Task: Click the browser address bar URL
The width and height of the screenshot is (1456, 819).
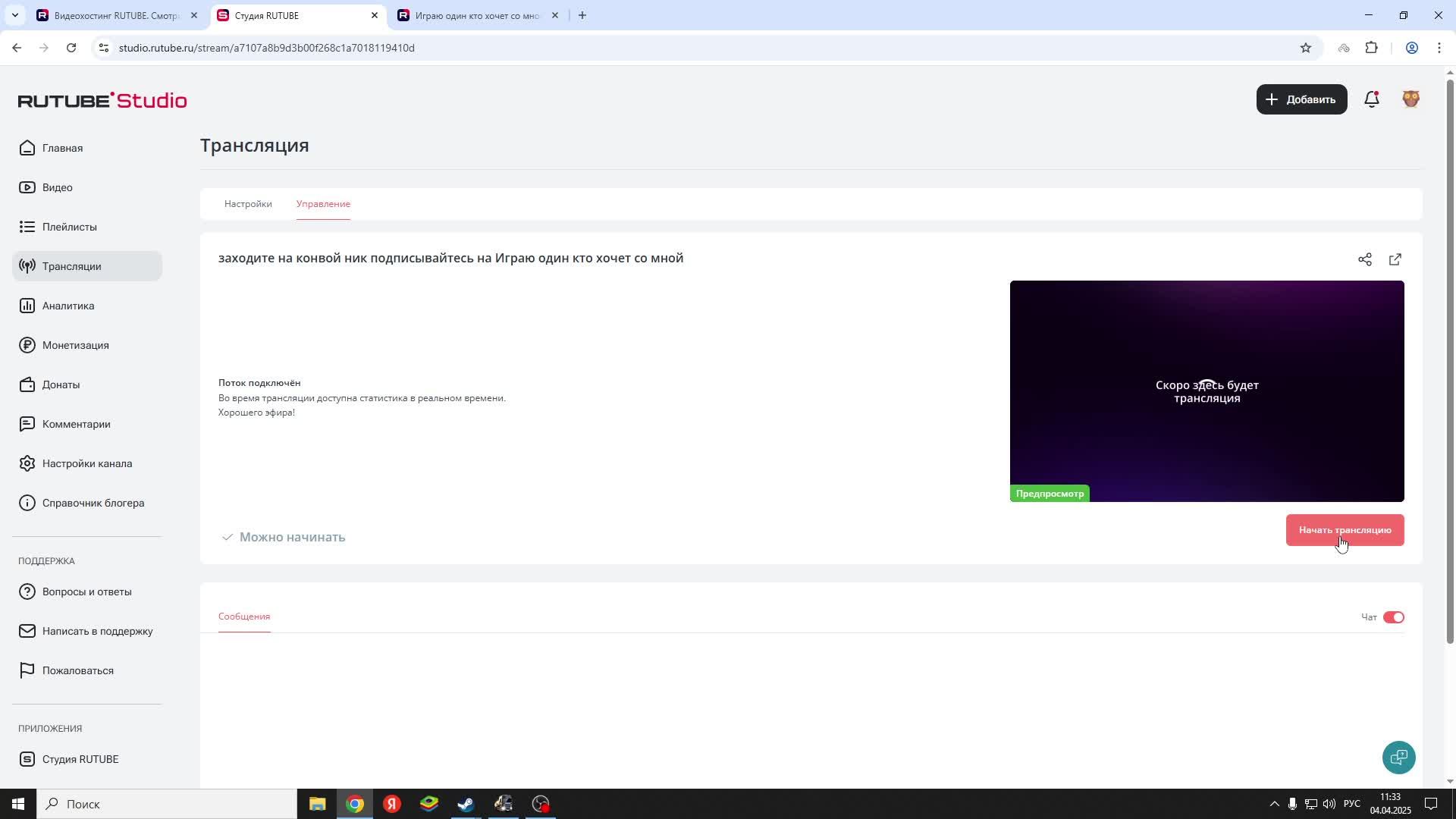Action: pyautogui.click(x=267, y=48)
